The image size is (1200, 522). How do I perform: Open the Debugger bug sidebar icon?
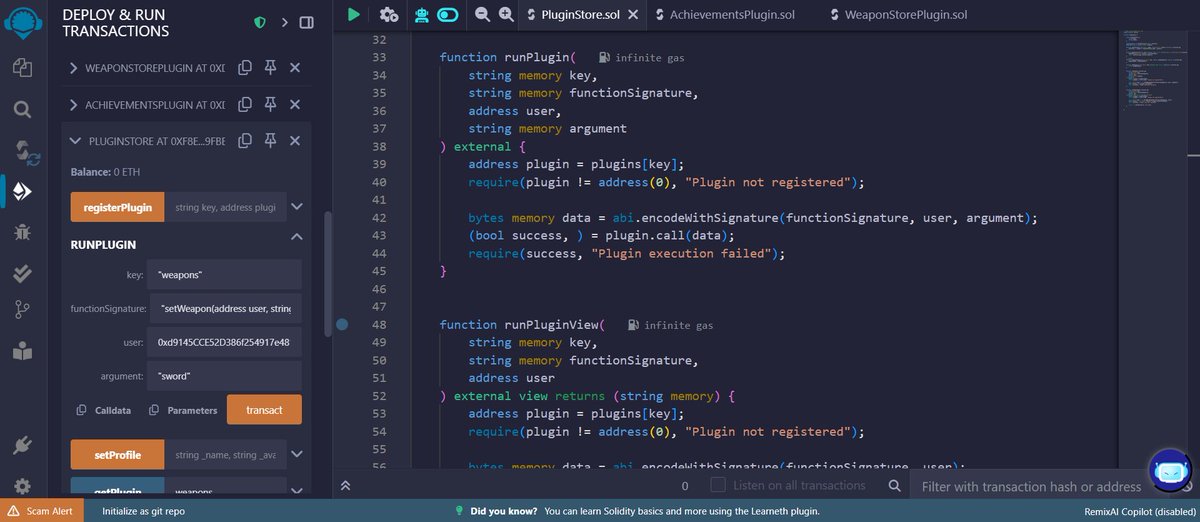click(x=21, y=231)
